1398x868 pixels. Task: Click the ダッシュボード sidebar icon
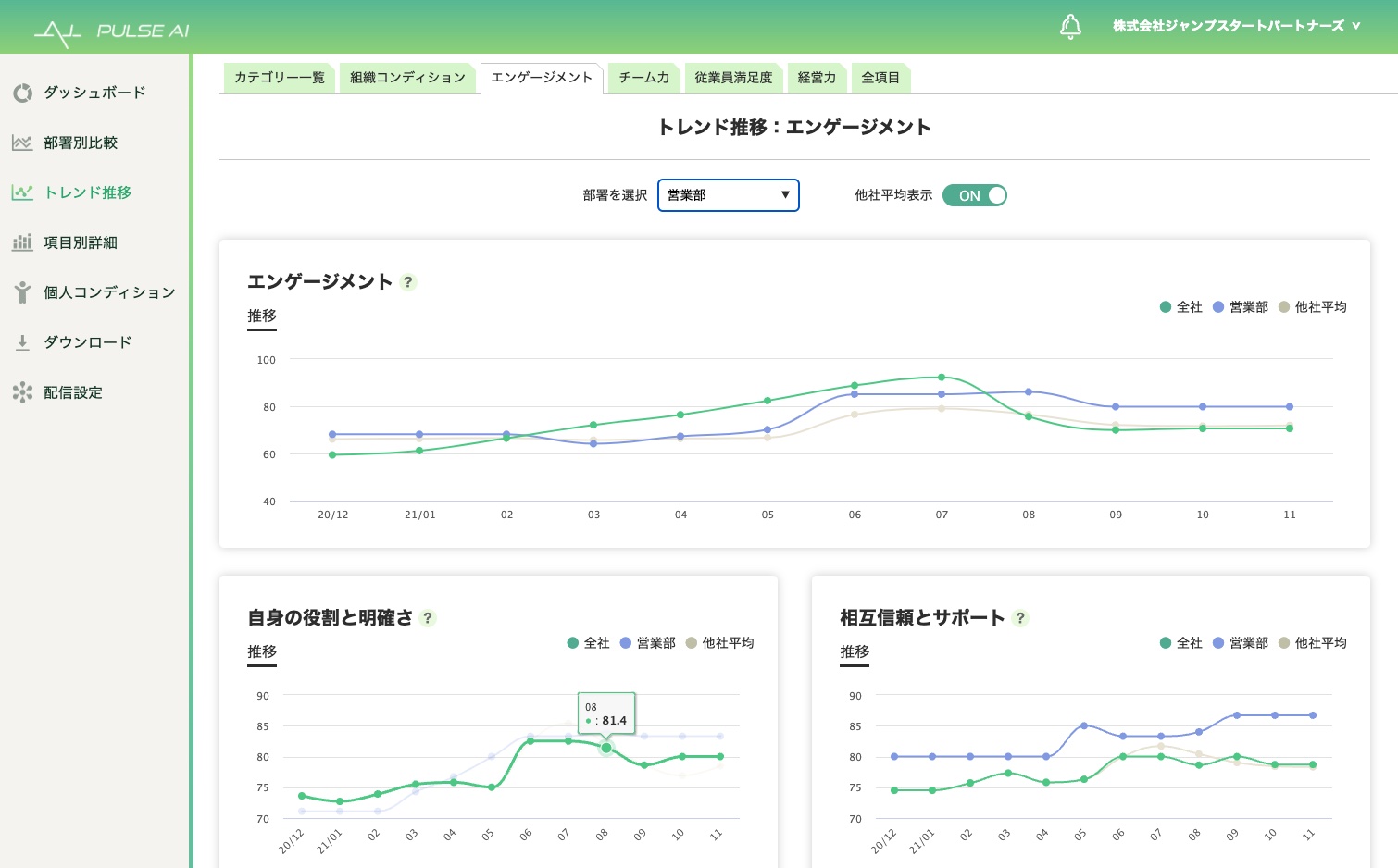[23, 93]
